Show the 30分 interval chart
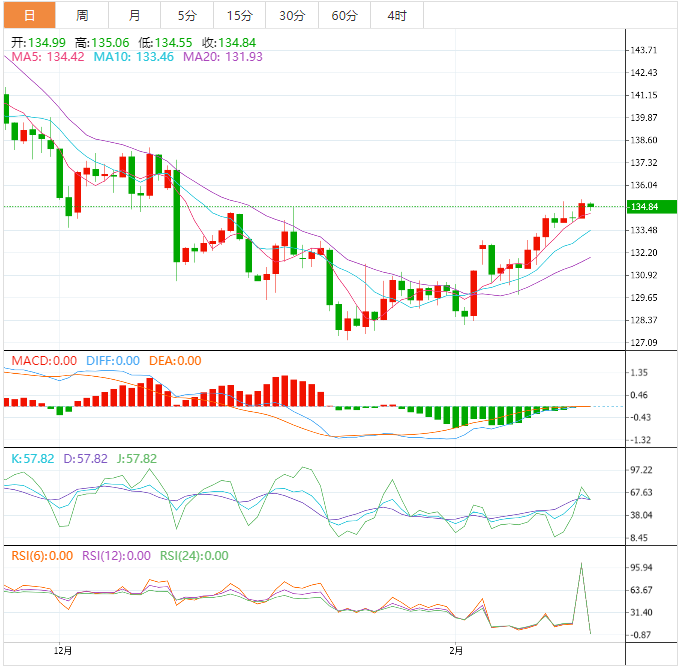Viewport: 681px width, 669px height. tap(291, 15)
